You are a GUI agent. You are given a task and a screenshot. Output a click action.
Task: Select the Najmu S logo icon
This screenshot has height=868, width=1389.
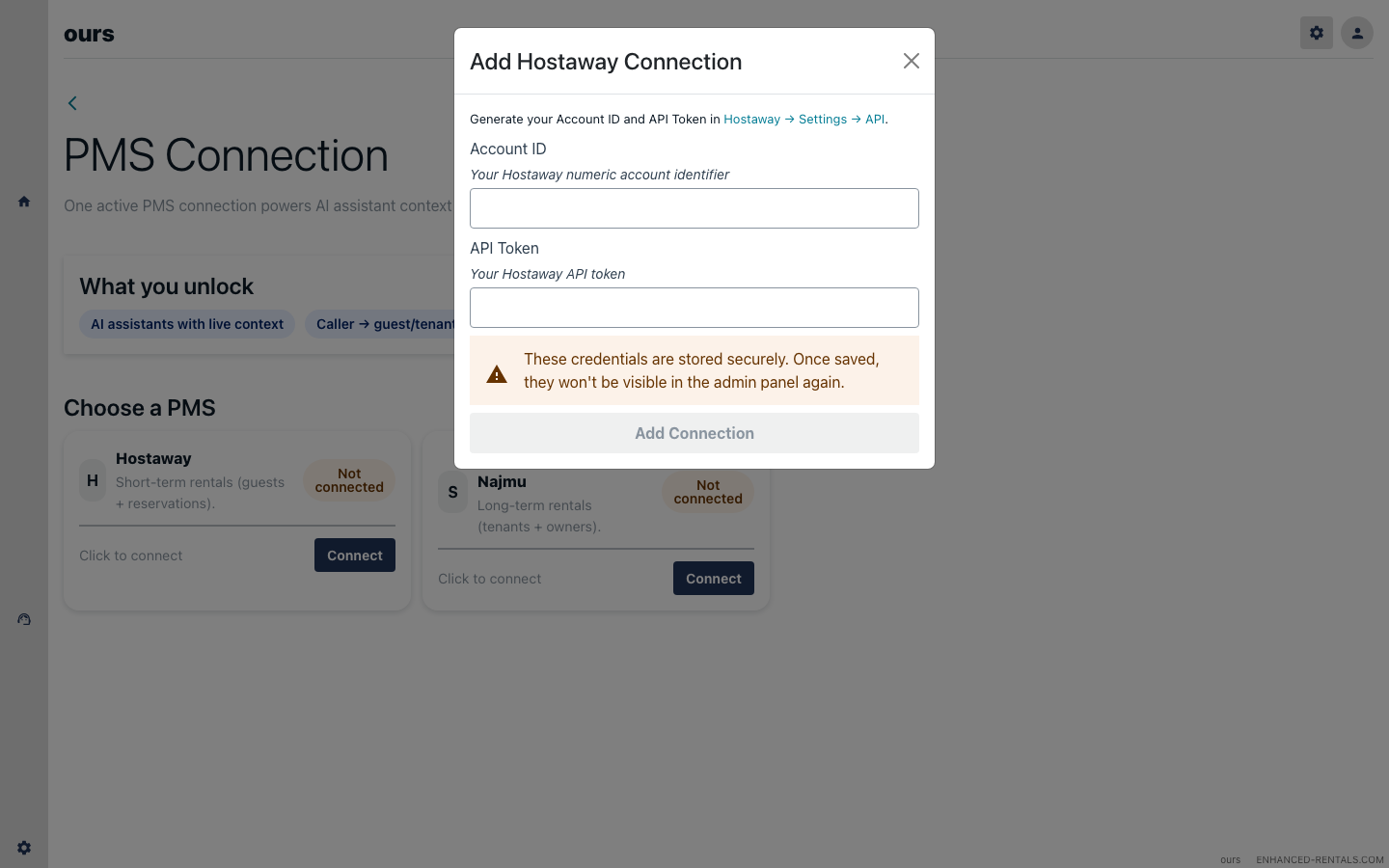(451, 492)
